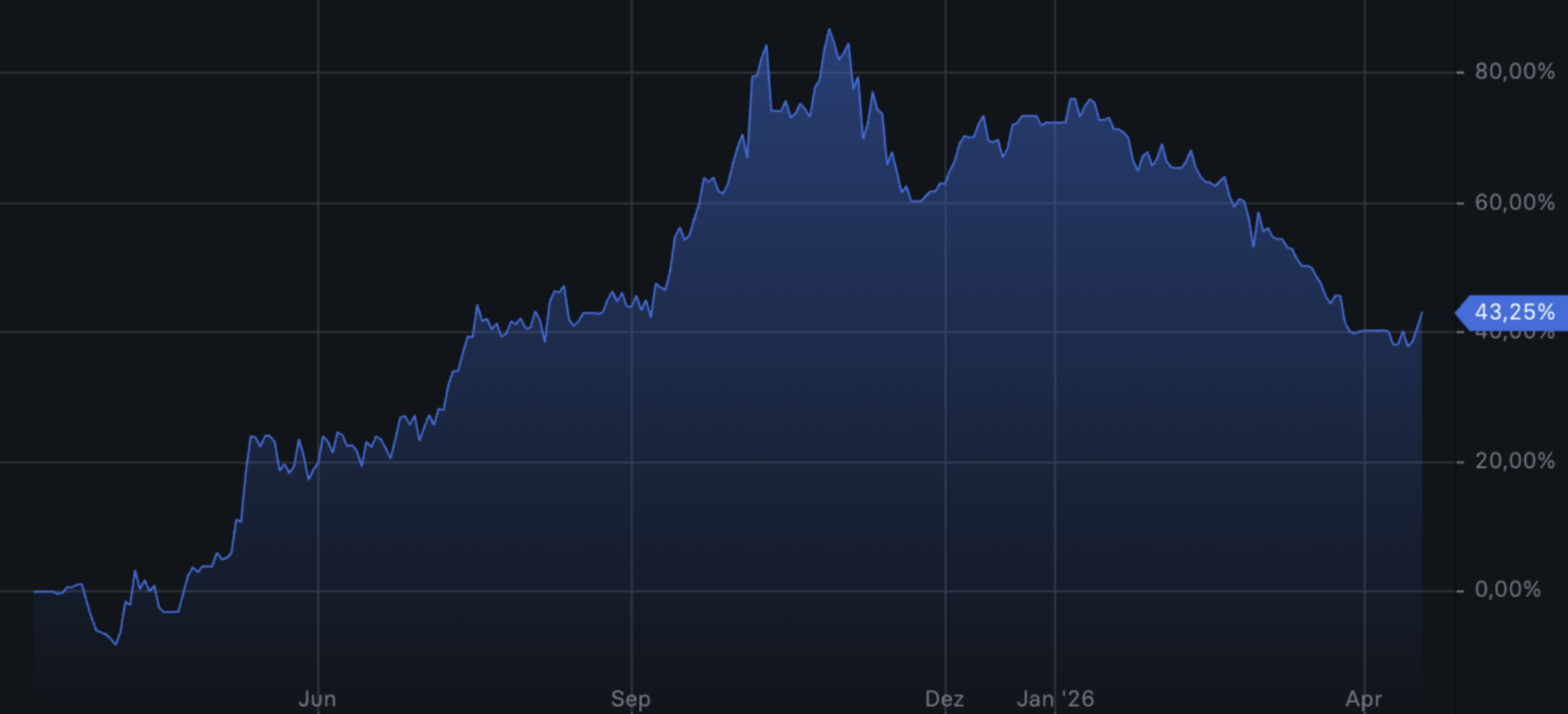Click where Jun gridline meets 80,00% gridline
1568x714 pixels.
pos(318,72)
